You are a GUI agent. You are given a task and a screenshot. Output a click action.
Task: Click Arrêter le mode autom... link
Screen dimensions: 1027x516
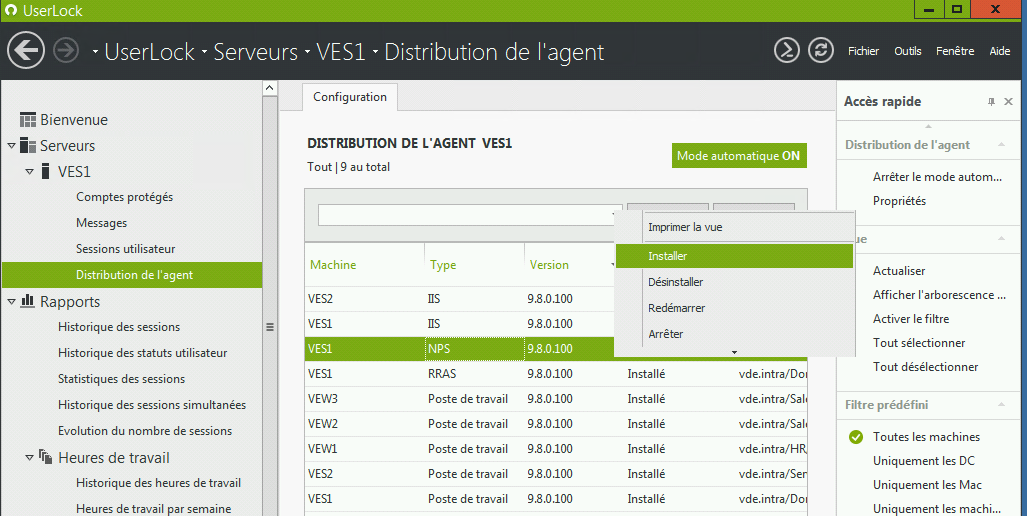pyautogui.click(x=937, y=177)
